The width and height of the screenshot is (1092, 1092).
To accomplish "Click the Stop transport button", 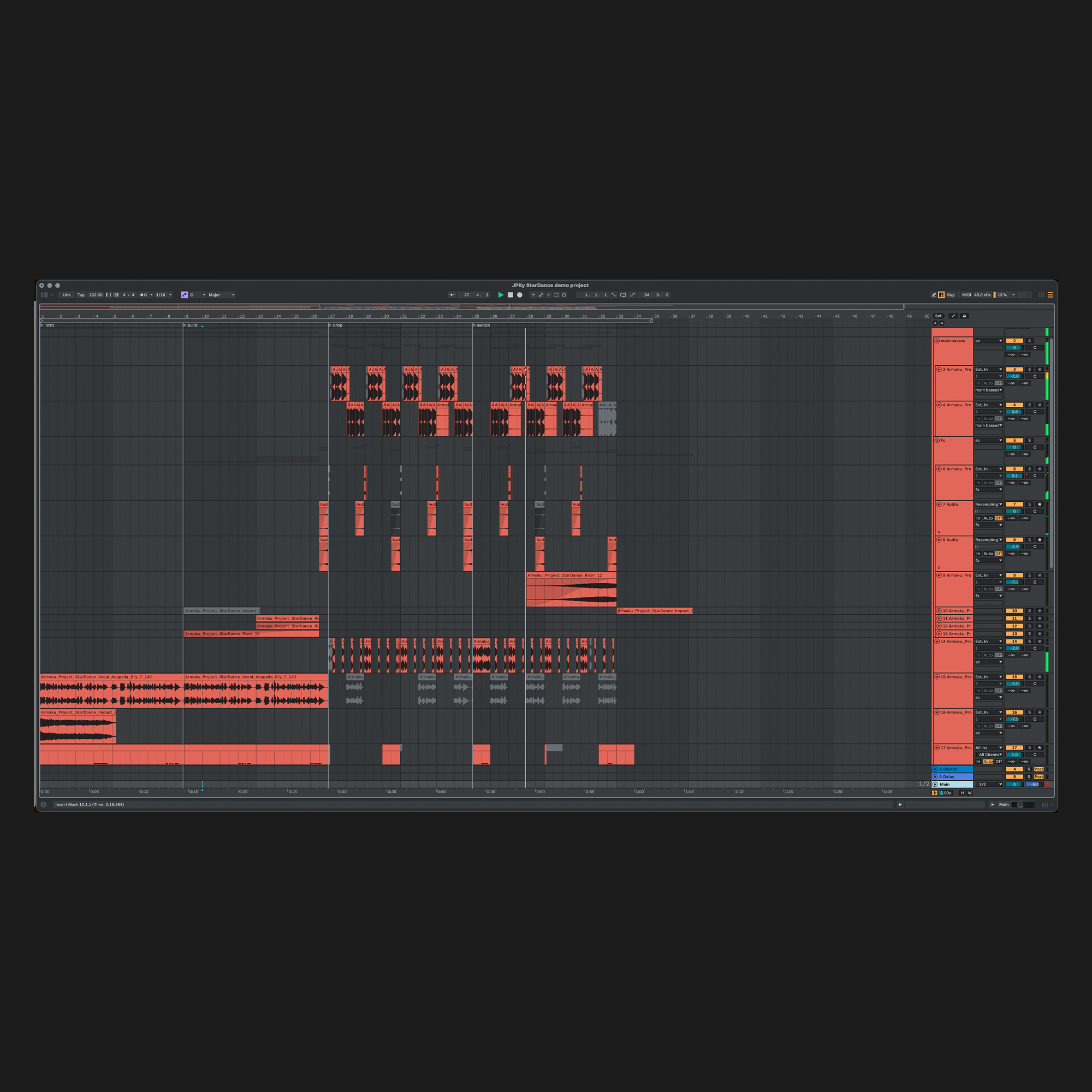I will pyautogui.click(x=511, y=295).
